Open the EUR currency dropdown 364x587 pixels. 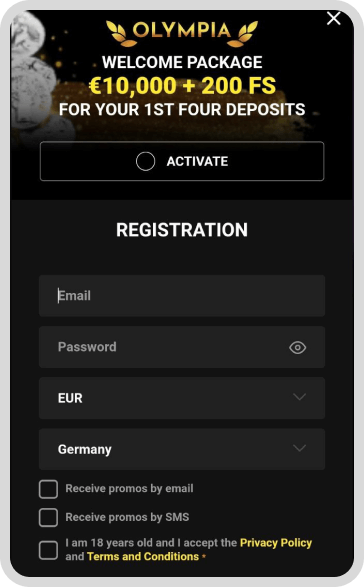click(x=182, y=398)
